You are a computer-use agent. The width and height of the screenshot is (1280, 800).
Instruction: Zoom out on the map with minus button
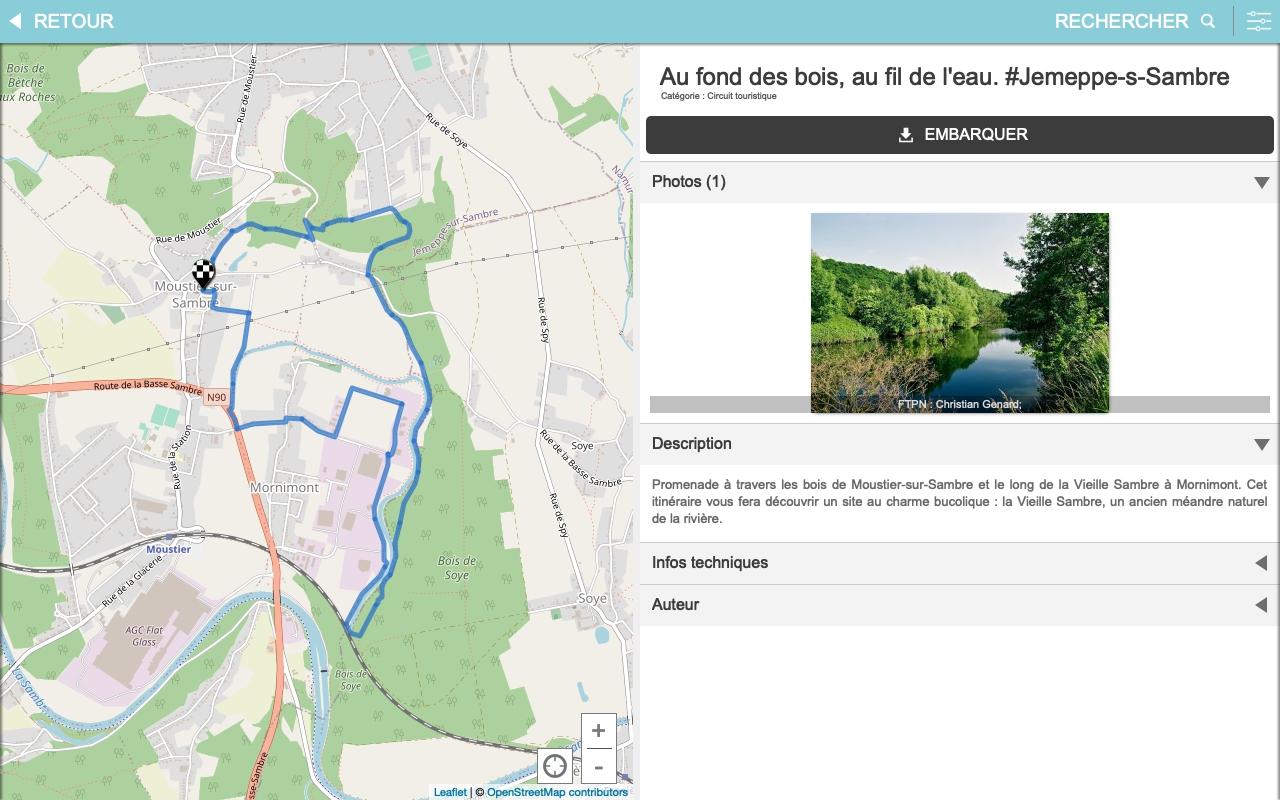point(598,767)
